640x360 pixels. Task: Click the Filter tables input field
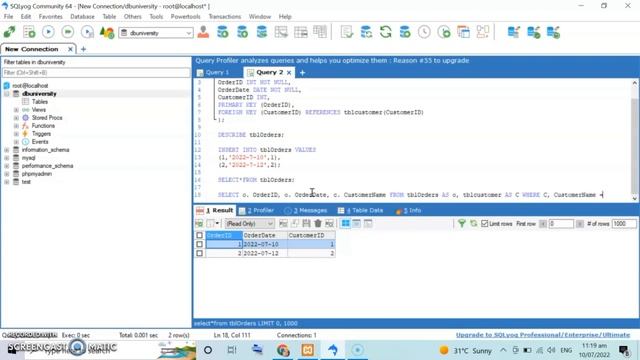(96, 73)
